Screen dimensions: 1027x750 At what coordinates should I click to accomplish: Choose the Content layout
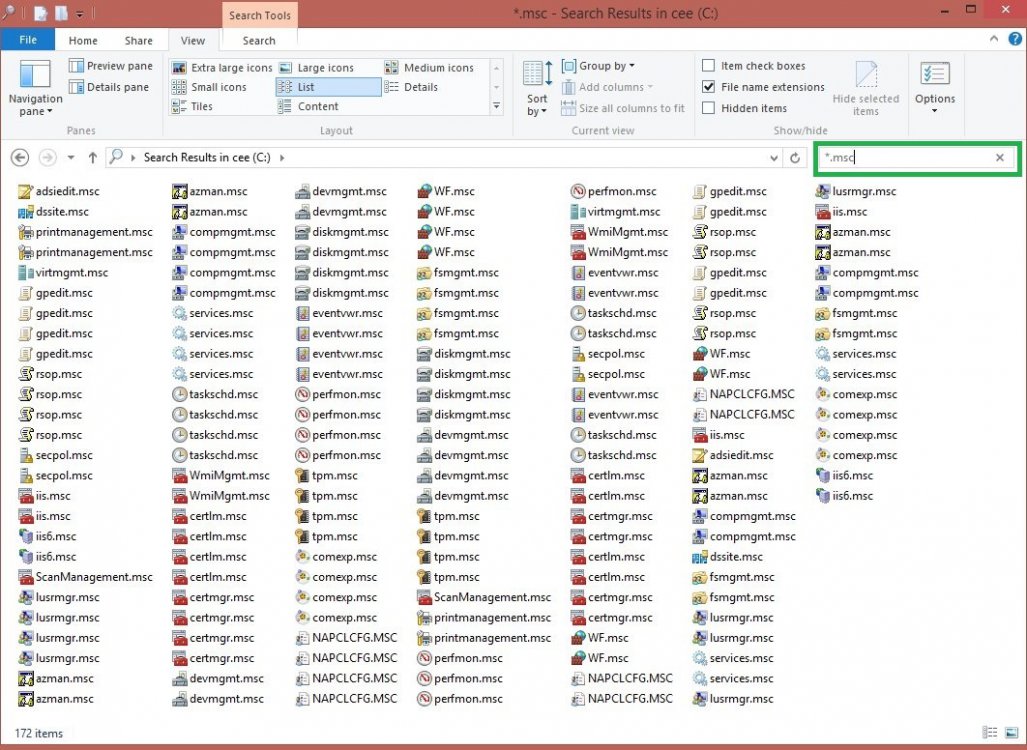click(308, 106)
